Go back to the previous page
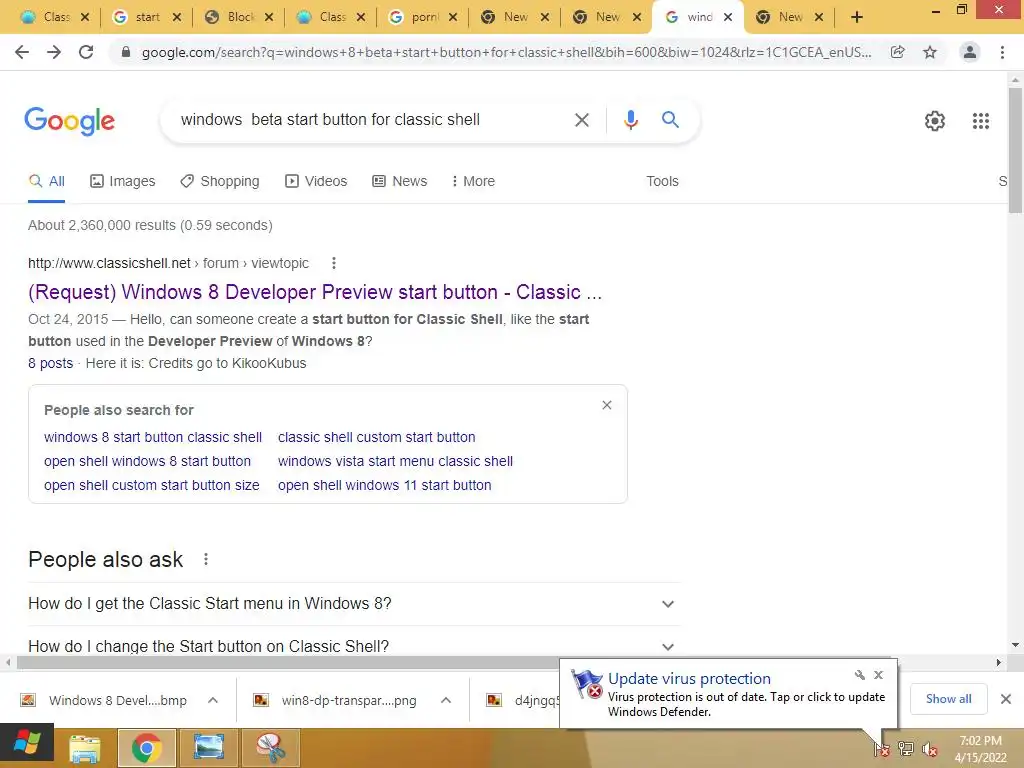1024x768 pixels. [x=22, y=52]
